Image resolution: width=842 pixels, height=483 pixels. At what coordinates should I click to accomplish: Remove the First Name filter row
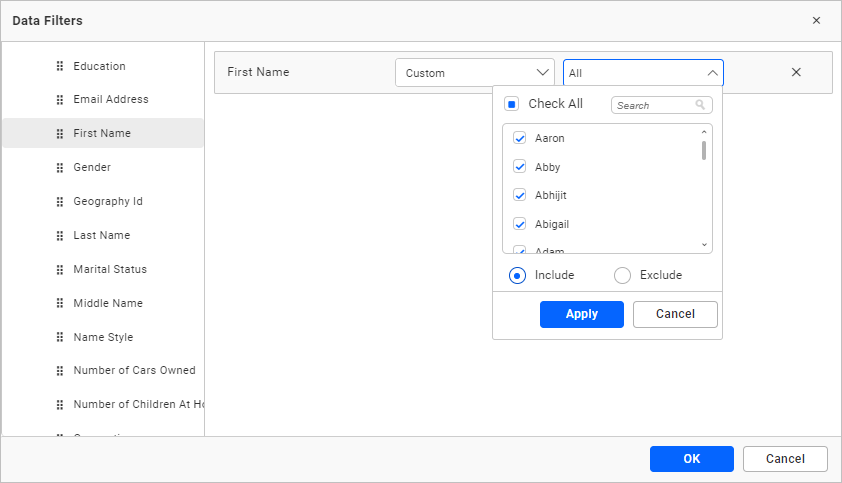[x=796, y=72]
